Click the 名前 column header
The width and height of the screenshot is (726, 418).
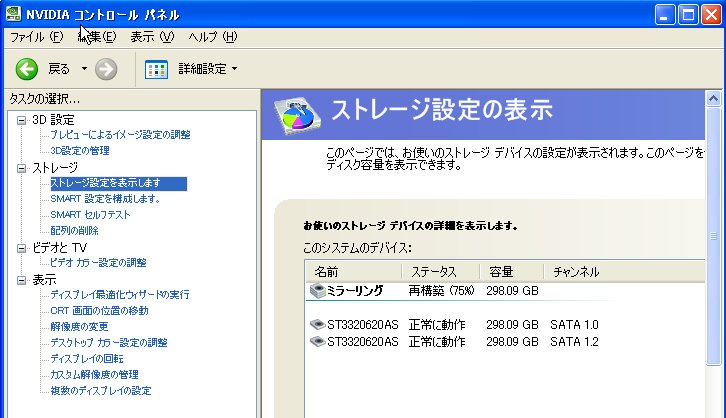(353, 272)
